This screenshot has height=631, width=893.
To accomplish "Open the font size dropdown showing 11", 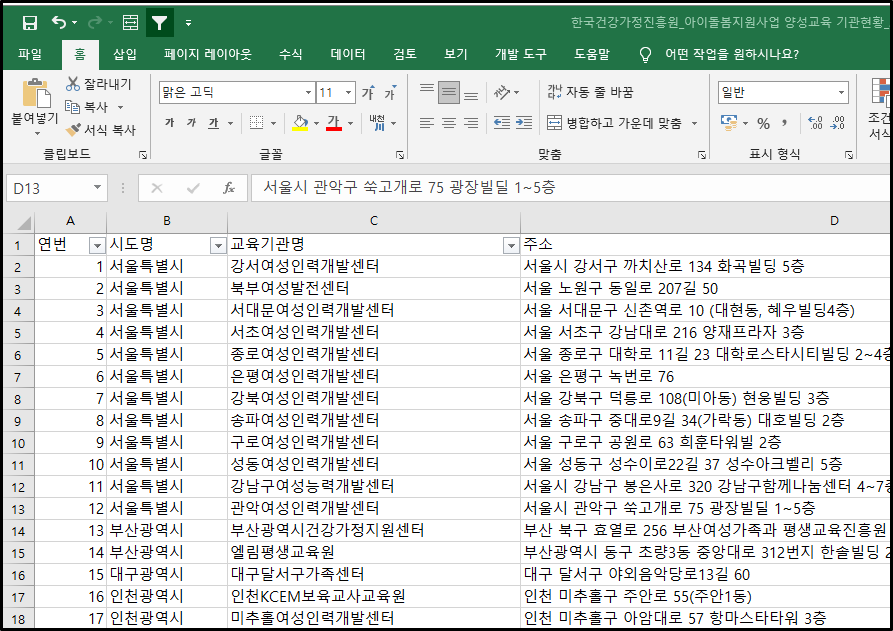I will [x=349, y=93].
